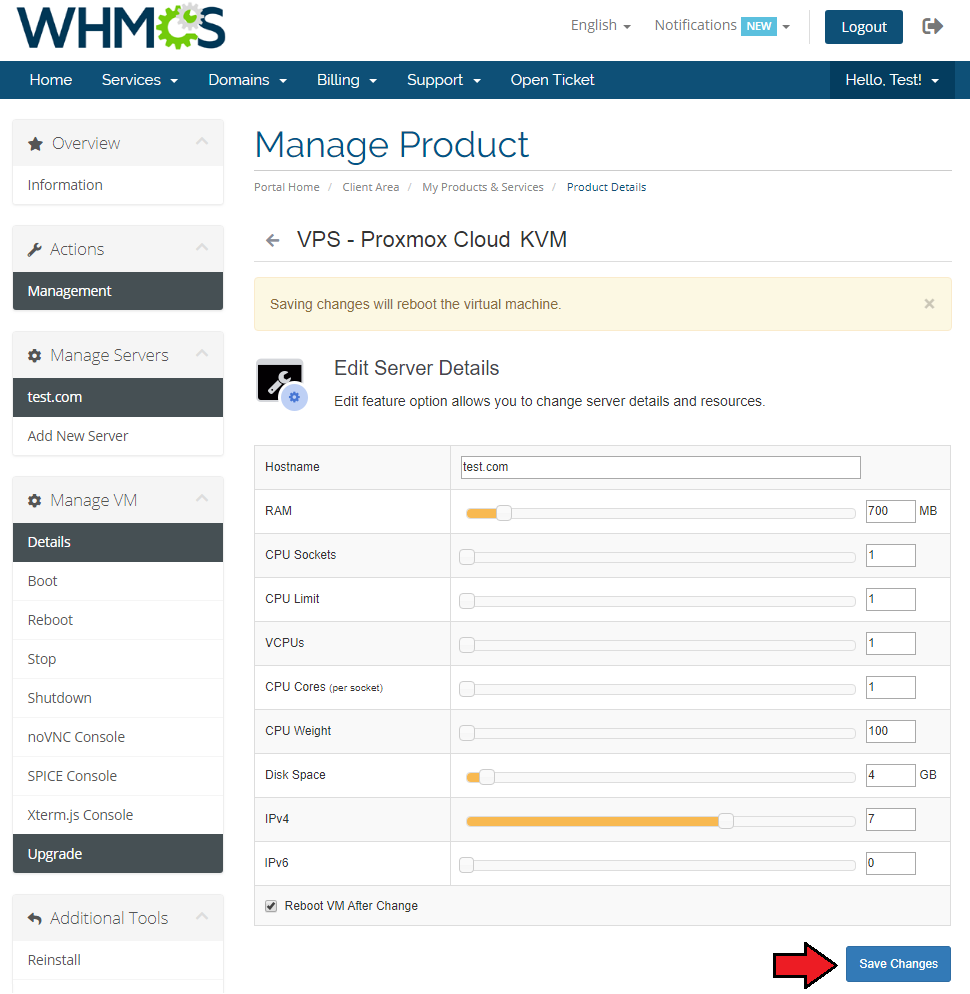This screenshot has height=994, width=970.
Task: Focus the CPU Limit value field
Action: (x=890, y=599)
